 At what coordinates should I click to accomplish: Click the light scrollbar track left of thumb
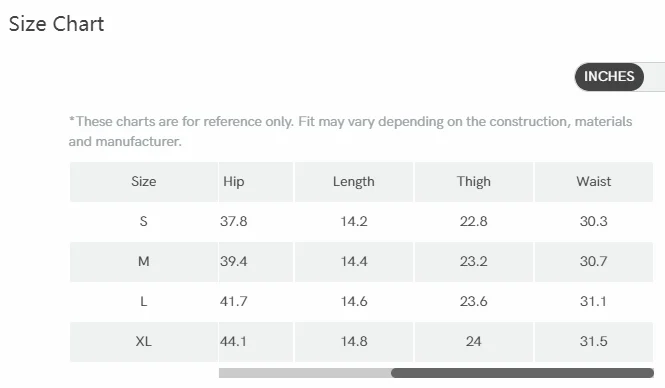click(305, 373)
